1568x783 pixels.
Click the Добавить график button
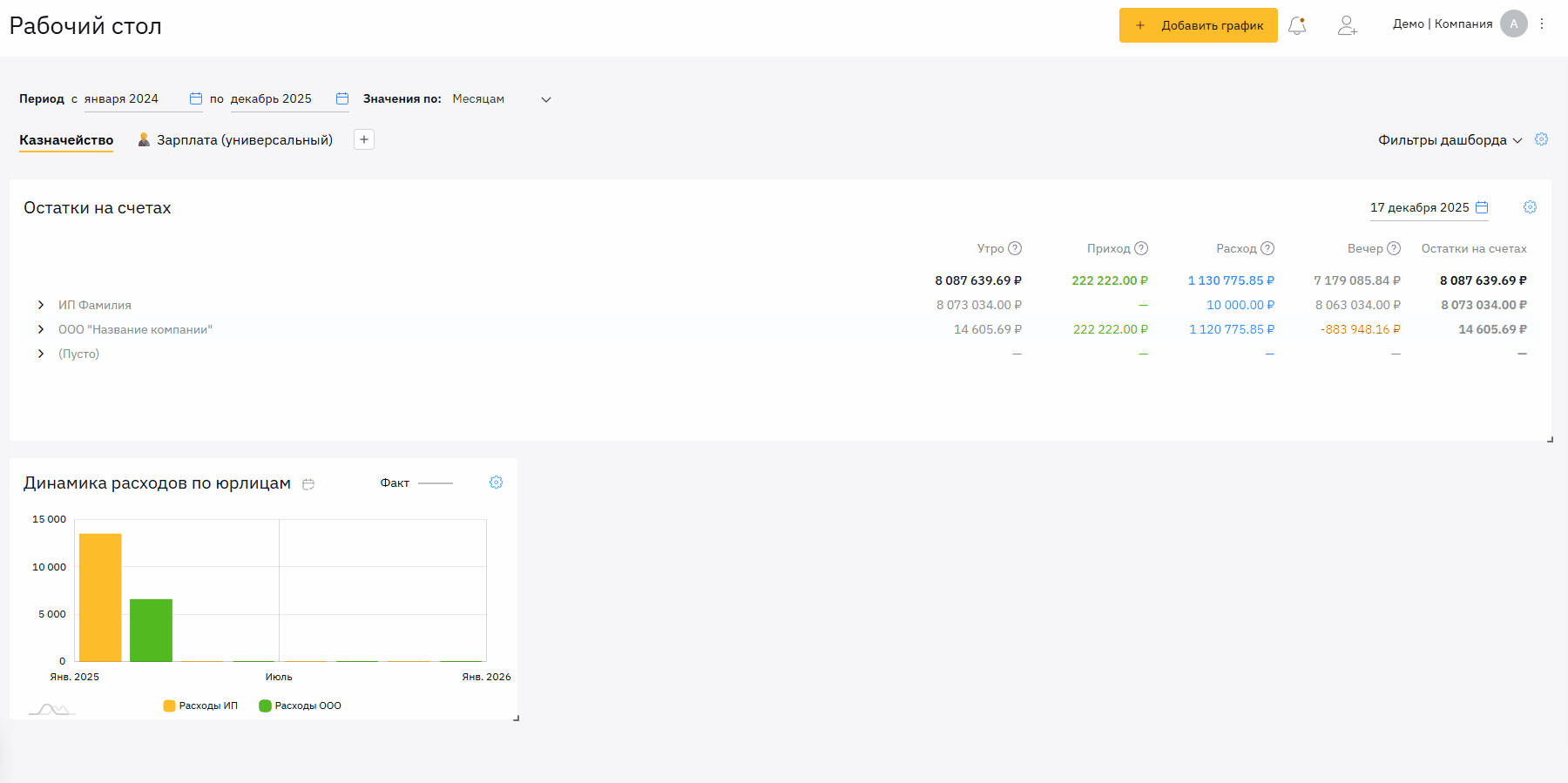tap(1198, 25)
